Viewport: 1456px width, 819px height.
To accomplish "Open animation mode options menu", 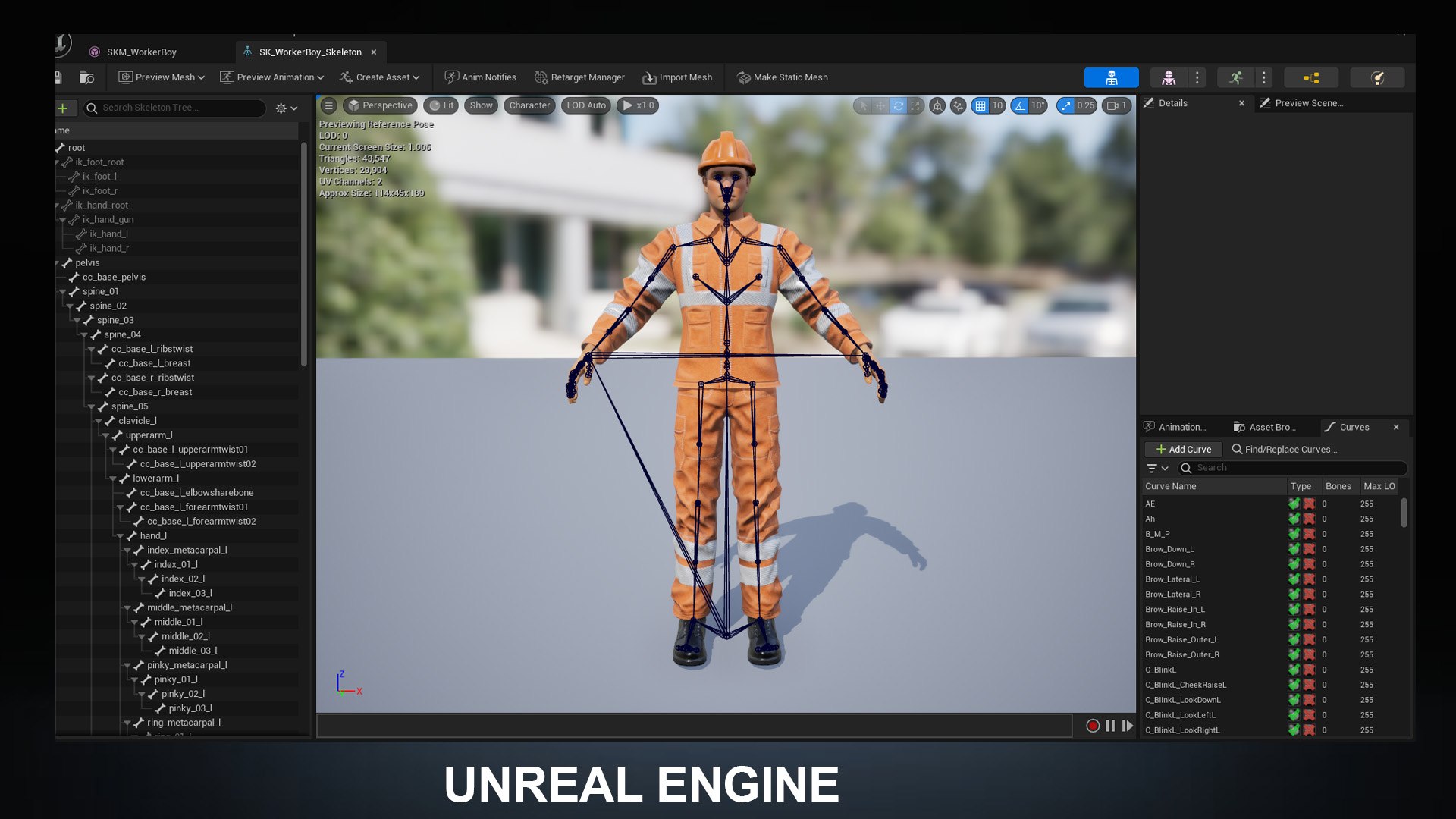I will pyautogui.click(x=1263, y=77).
